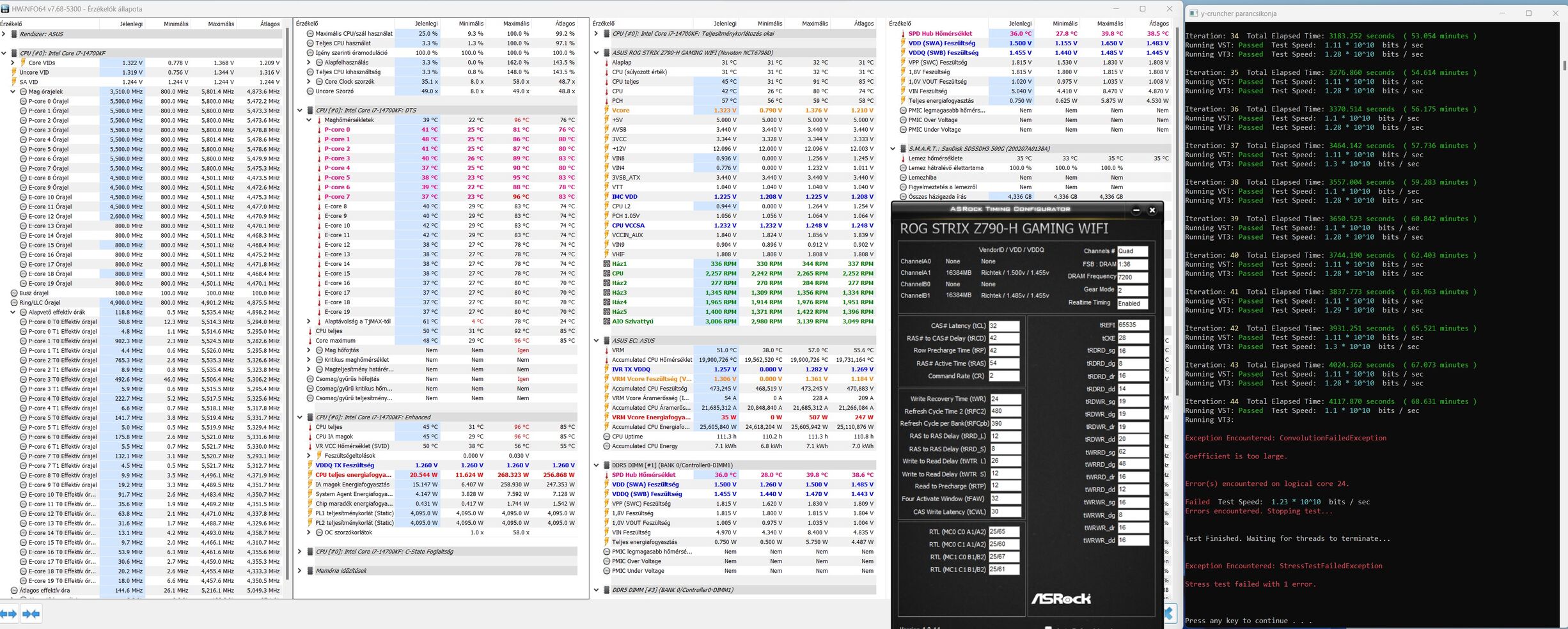Click the lightning icon beside Vcore in Nuvoton section
Screen dimensions: 1568x629
tap(607, 111)
